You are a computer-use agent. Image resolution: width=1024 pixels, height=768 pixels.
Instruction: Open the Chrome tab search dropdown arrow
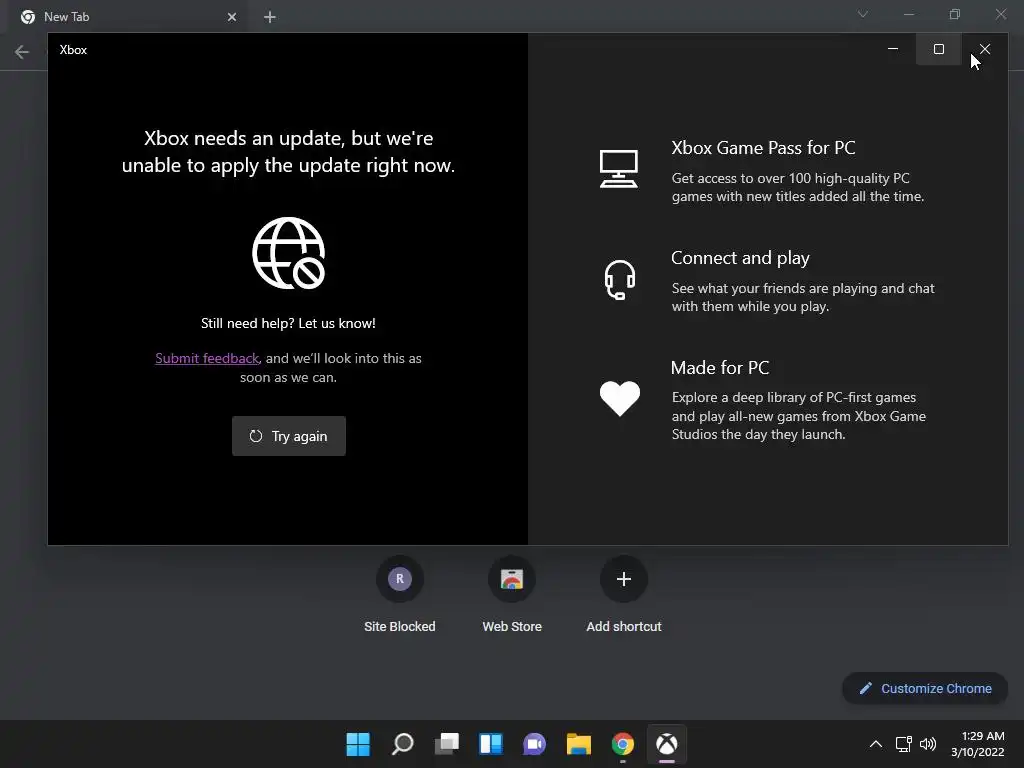863,14
